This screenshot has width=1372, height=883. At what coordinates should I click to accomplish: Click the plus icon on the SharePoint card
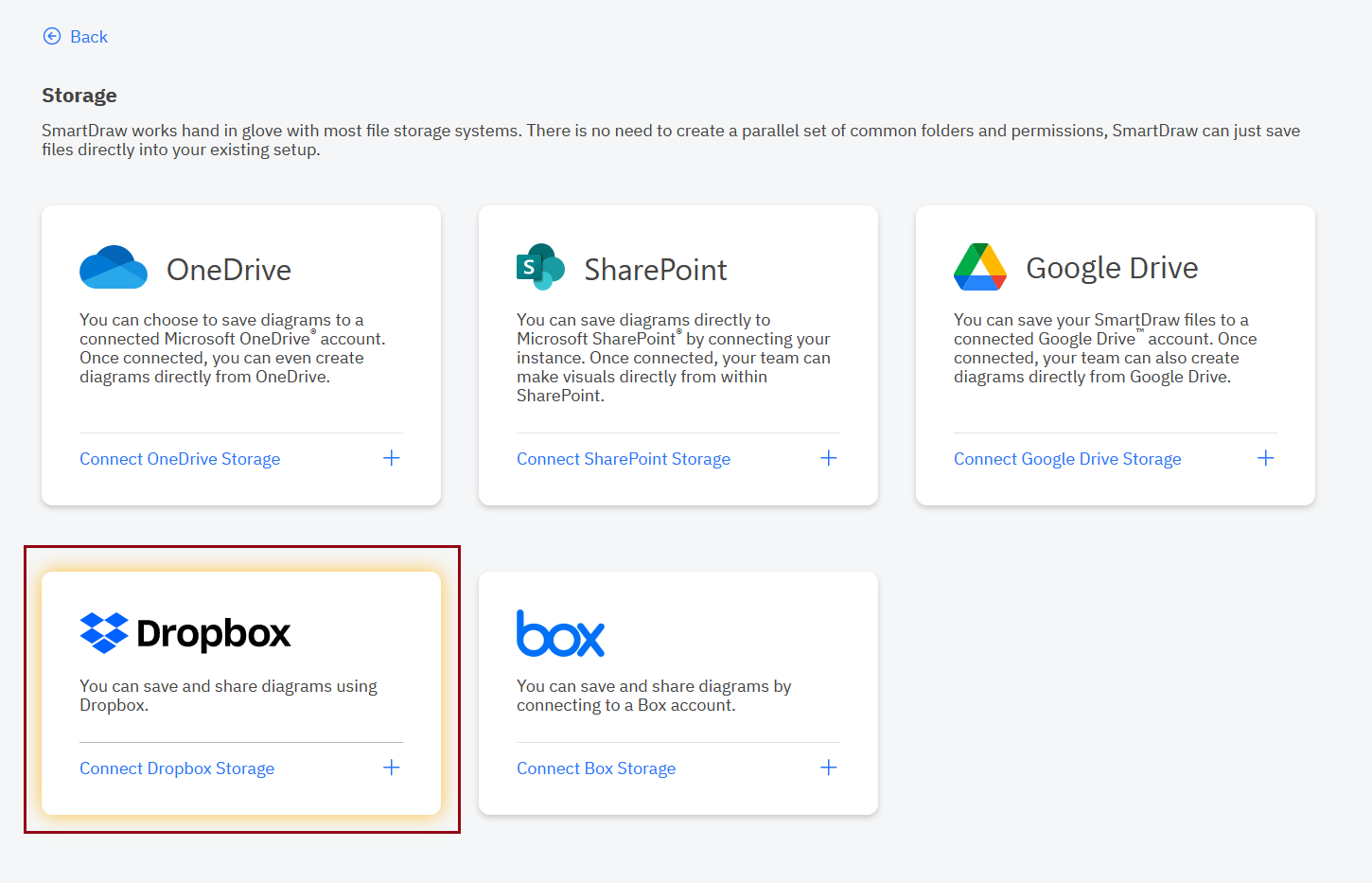click(828, 457)
